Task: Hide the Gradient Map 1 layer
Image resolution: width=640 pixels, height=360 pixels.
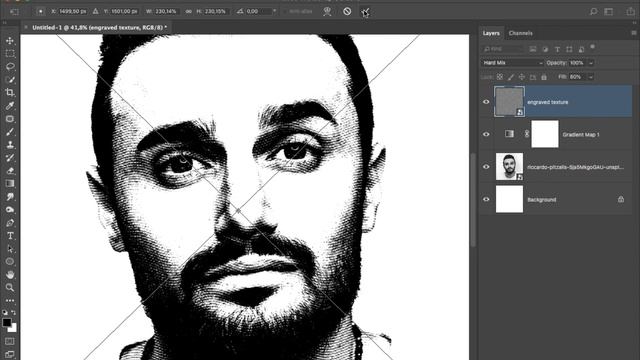Action: (x=486, y=134)
